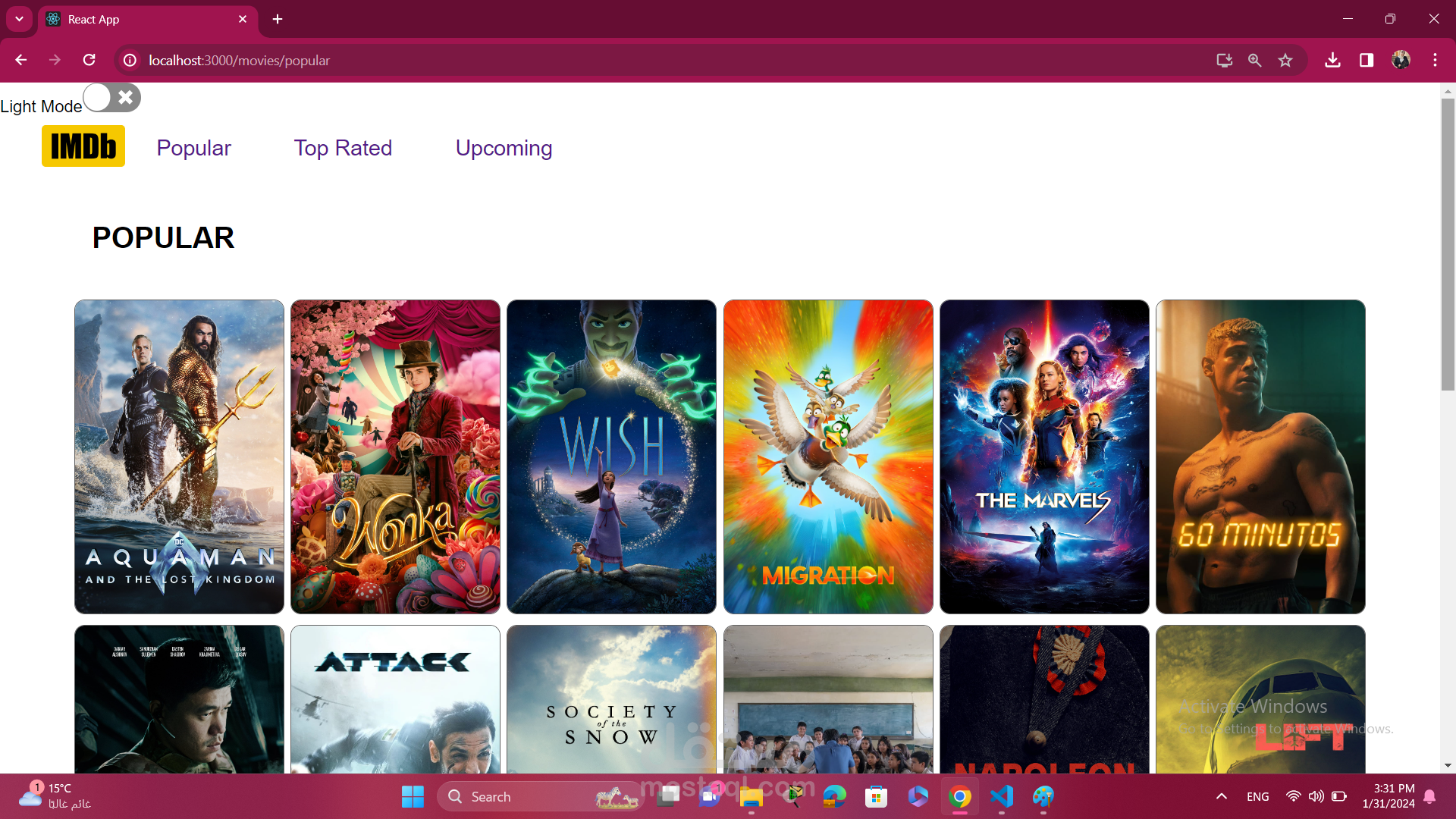Open Microsoft Store from the taskbar

(x=876, y=797)
